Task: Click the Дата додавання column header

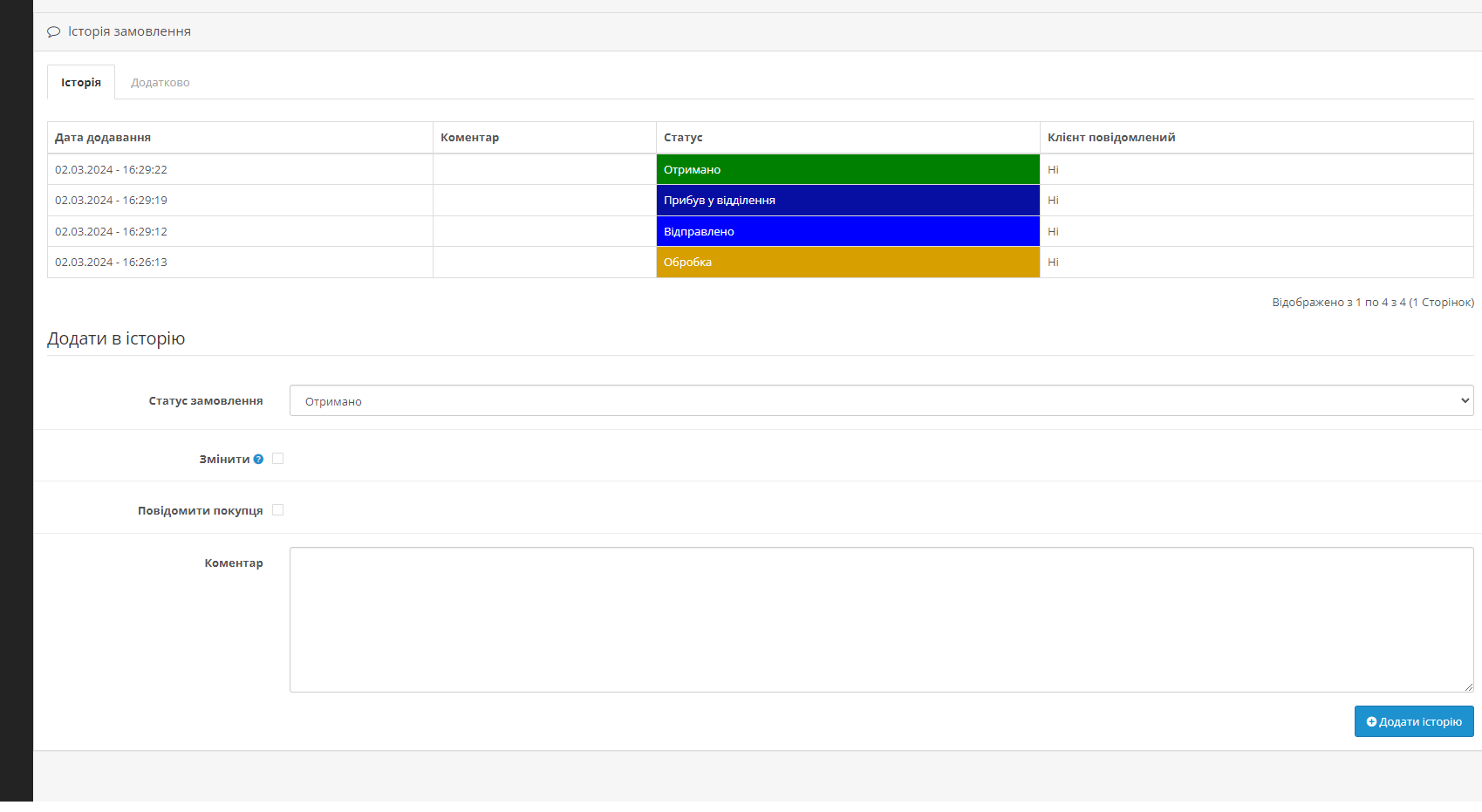Action: [103, 138]
